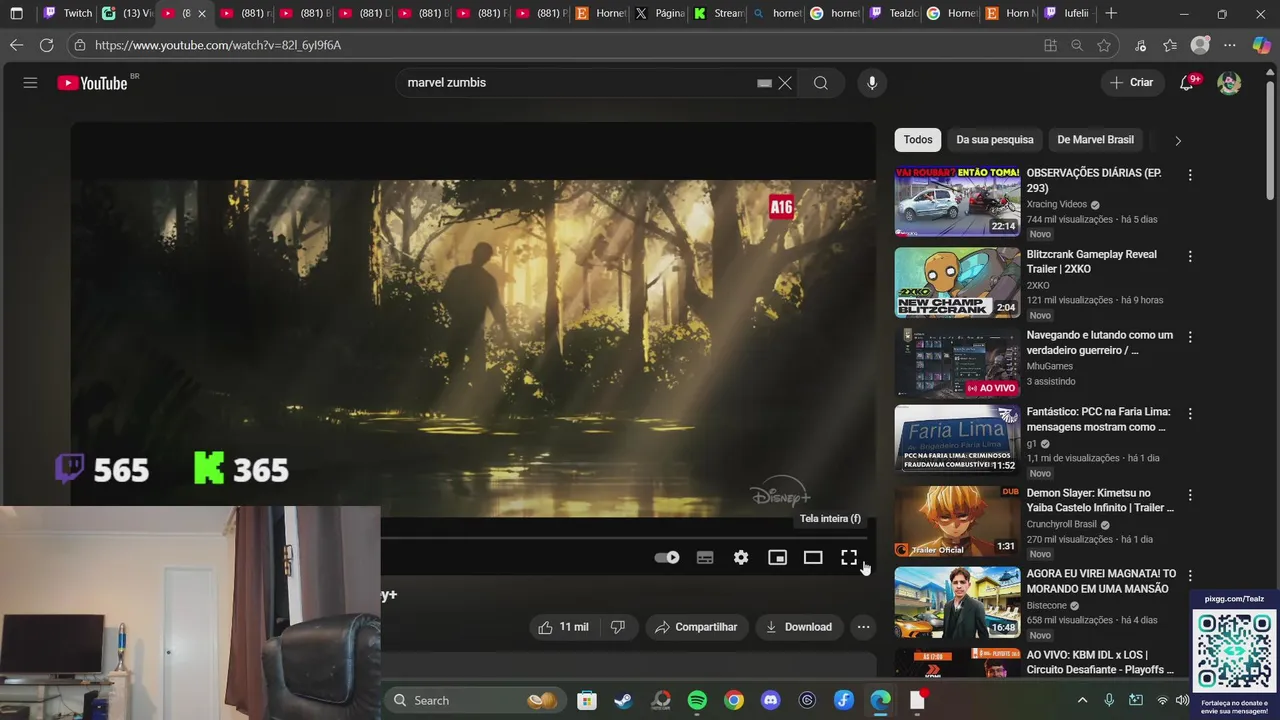Viewport: 1280px width, 720px height.
Task: Enter full screen mode
Action: [x=849, y=558]
